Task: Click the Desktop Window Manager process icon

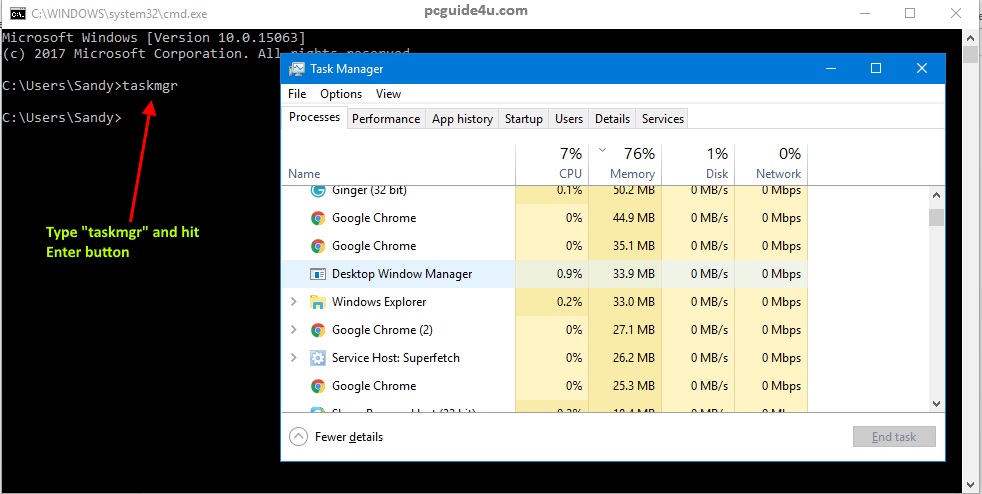Action: pyautogui.click(x=318, y=274)
